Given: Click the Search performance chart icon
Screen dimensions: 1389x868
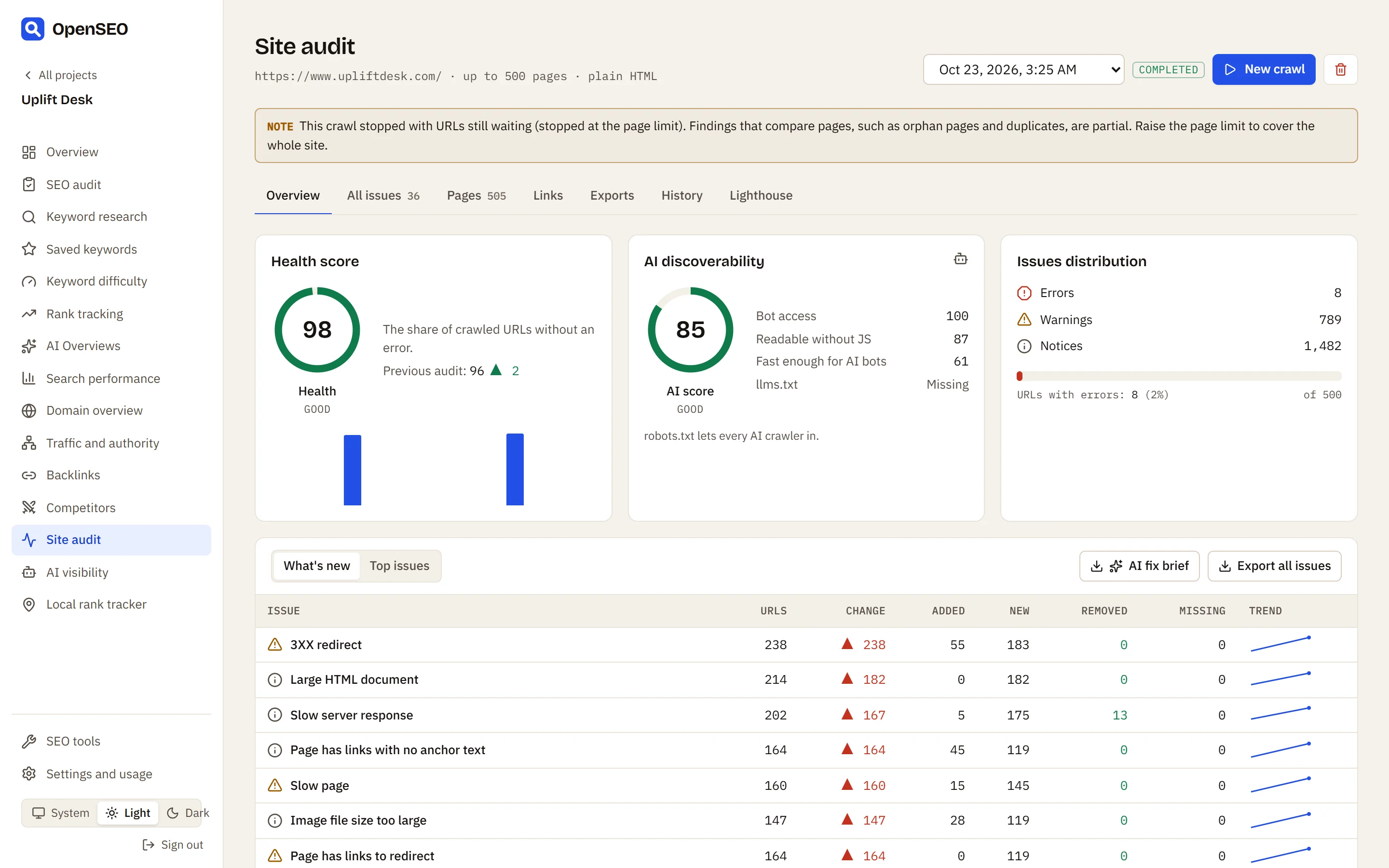Looking at the screenshot, I should [x=29, y=379].
